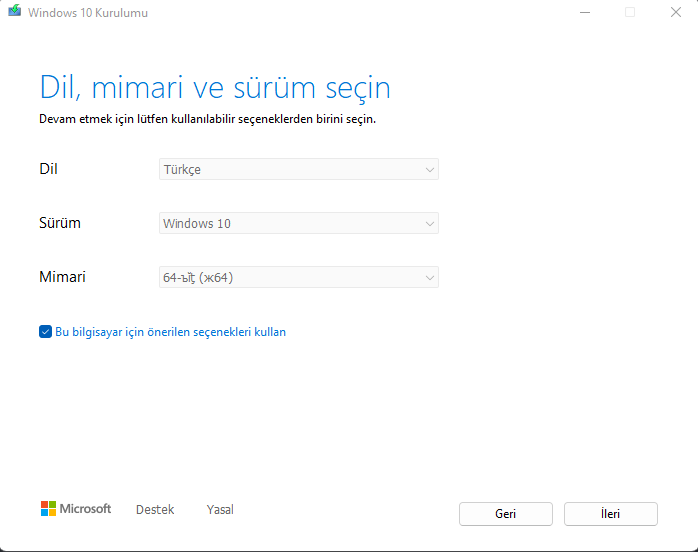The image size is (698, 552).
Task: Open the Yasal legal link
Action: tap(220, 509)
